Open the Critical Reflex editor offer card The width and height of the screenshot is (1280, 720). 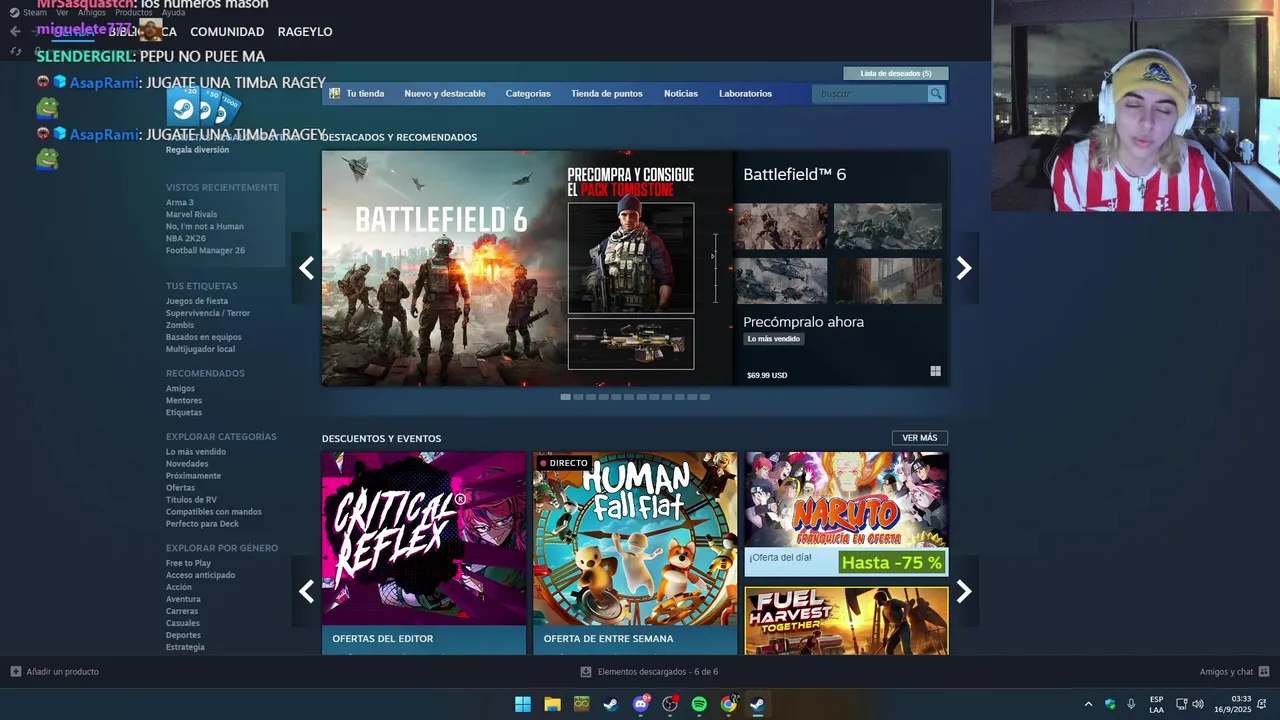(x=424, y=553)
